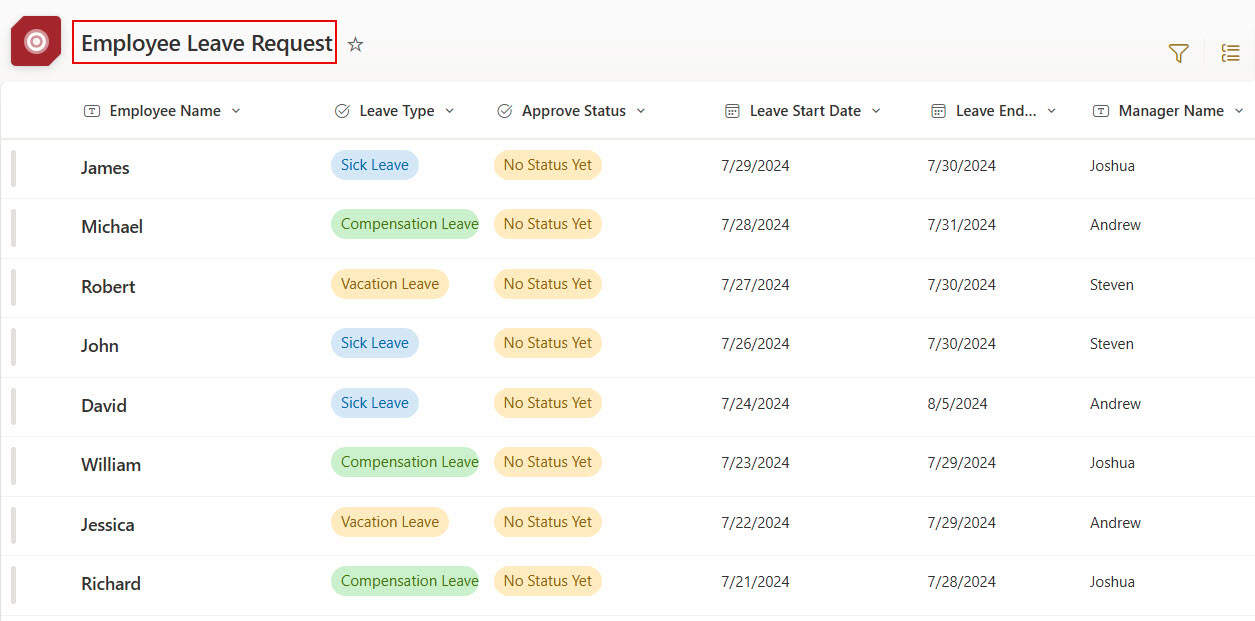Click John's No Status Yet pill
The image size is (1255, 621).
548,343
